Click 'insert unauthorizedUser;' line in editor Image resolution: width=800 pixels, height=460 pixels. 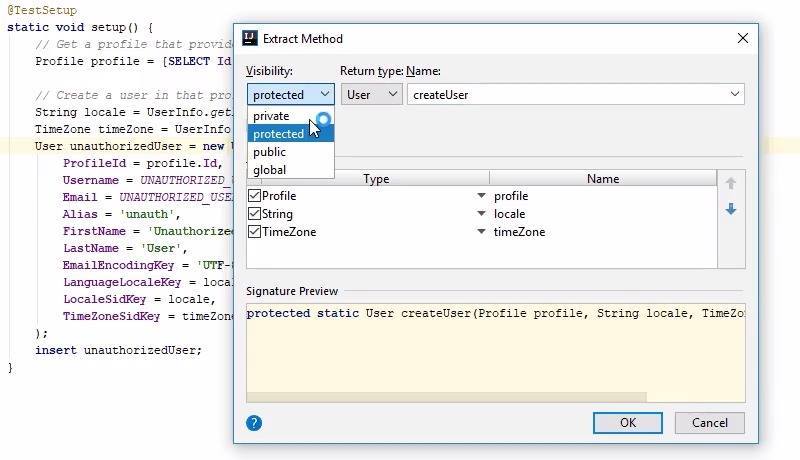(x=118, y=350)
